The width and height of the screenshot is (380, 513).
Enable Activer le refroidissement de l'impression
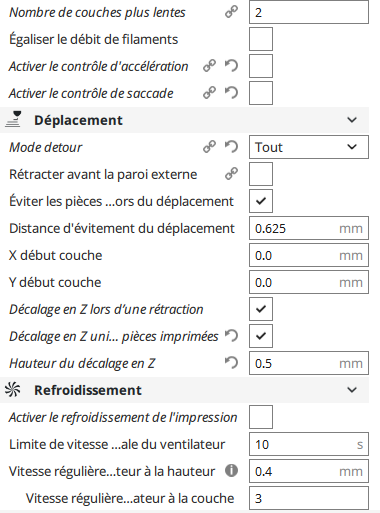pos(261,417)
